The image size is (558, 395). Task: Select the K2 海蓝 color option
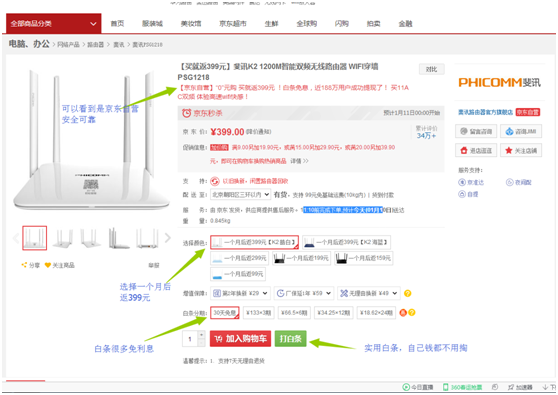click(x=347, y=242)
